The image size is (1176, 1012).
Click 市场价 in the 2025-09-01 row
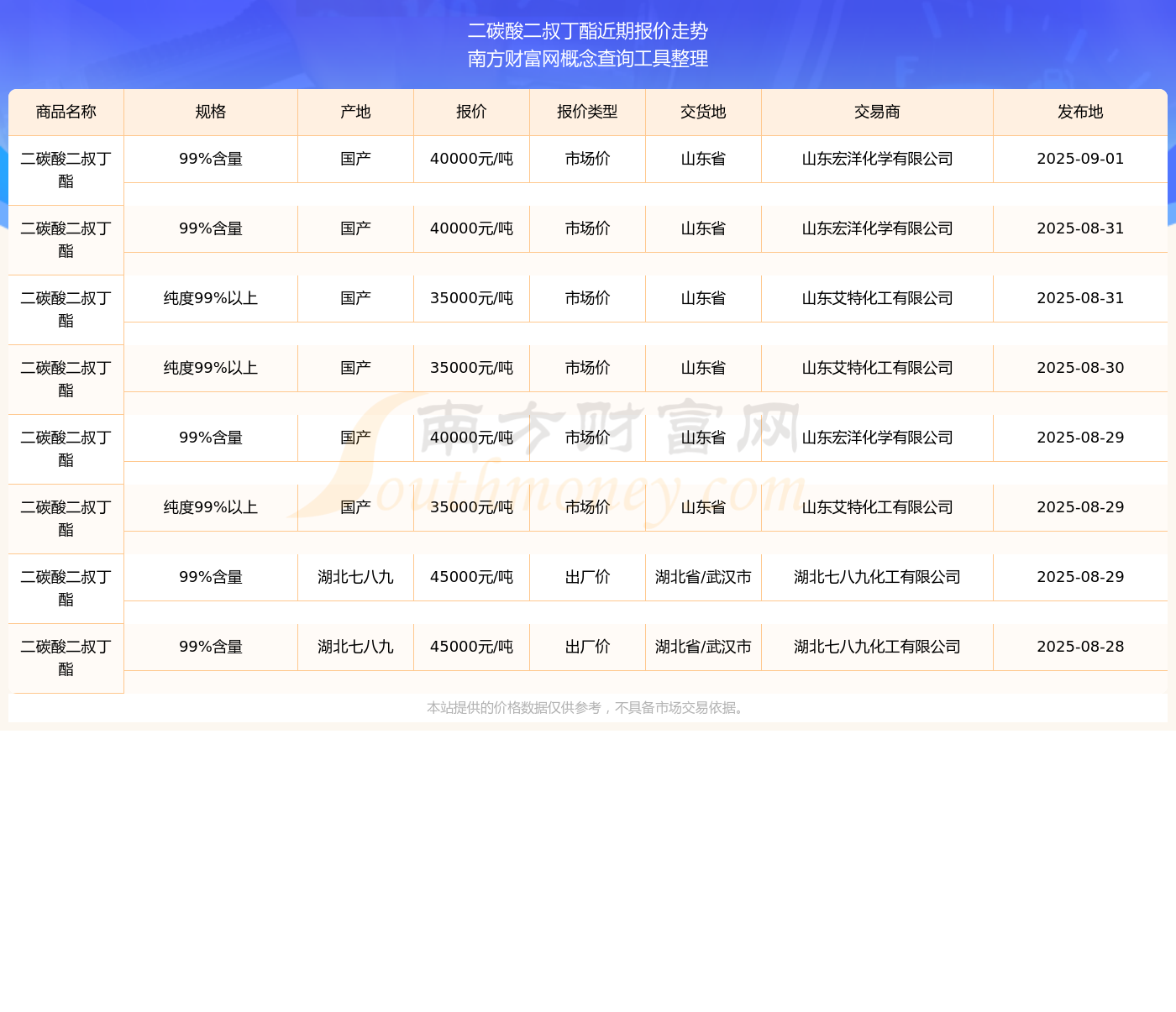click(x=588, y=159)
